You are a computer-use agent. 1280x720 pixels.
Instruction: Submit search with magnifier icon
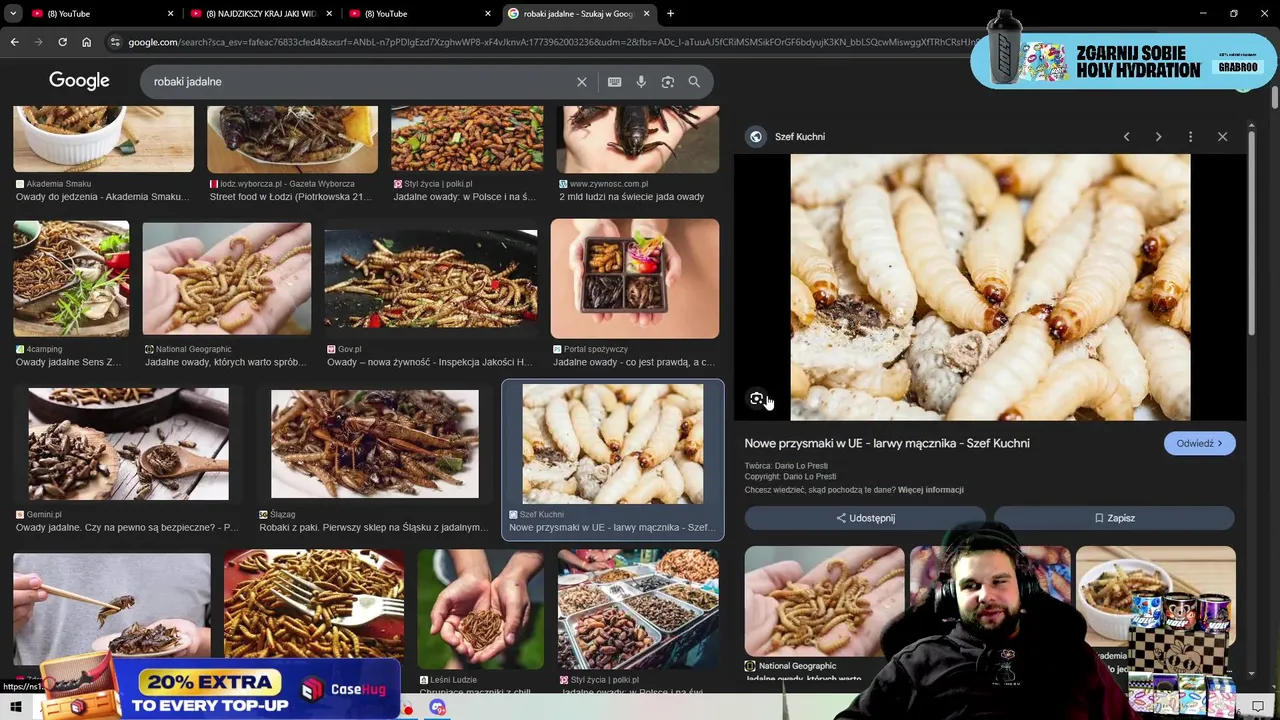click(x=694, y=82)
